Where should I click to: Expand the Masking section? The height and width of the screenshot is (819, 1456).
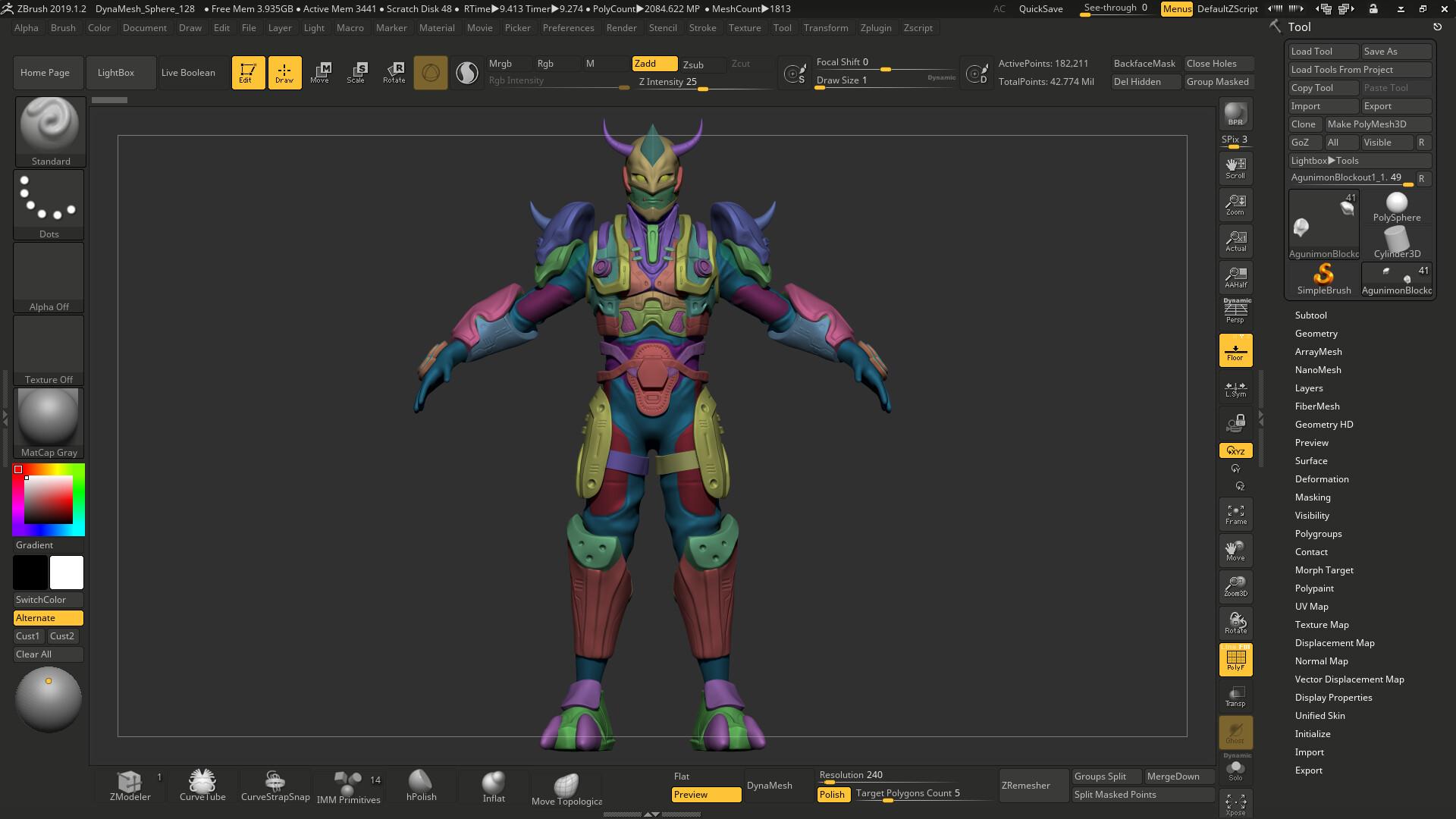[x=1313, y=497]
